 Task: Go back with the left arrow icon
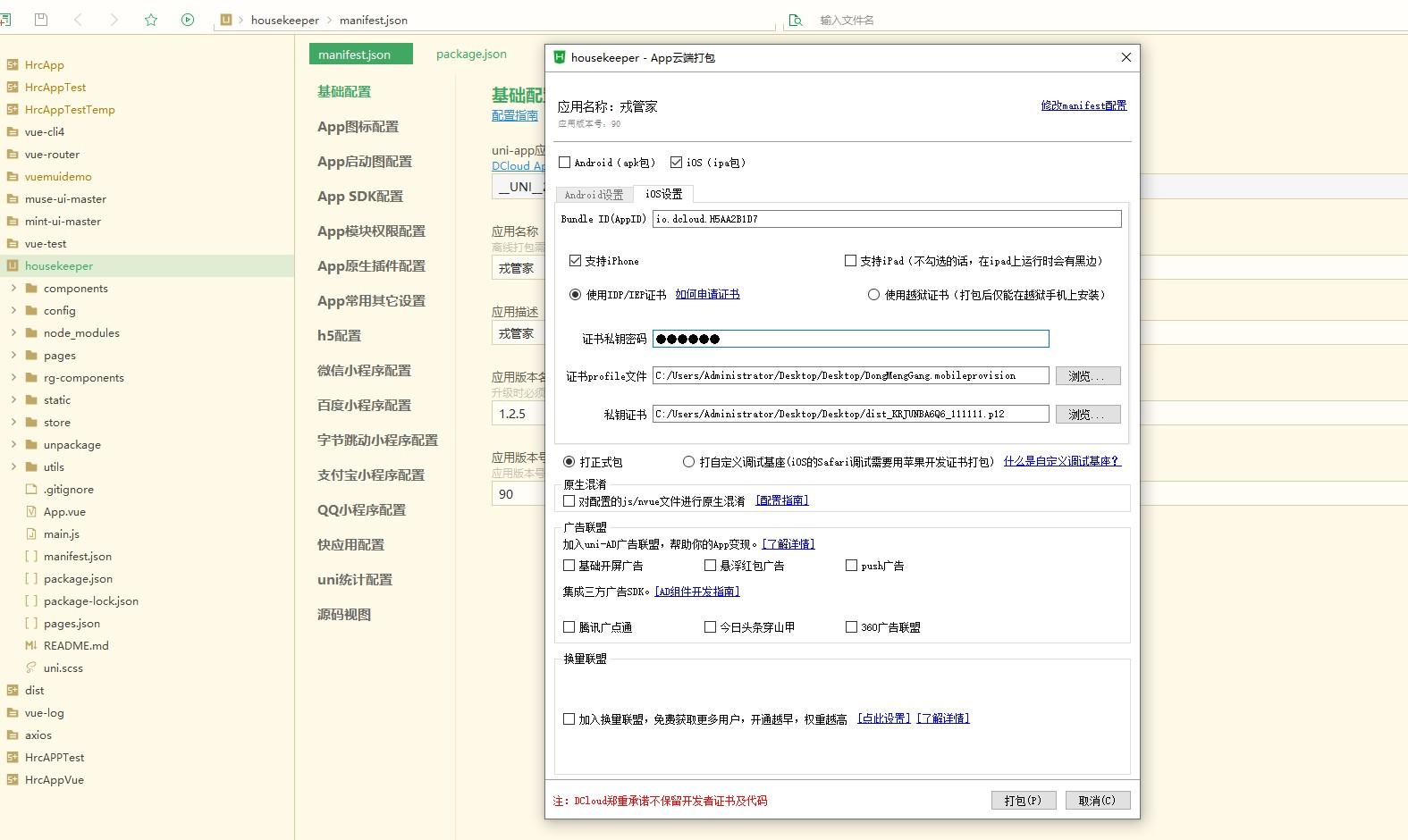(78, 20)
